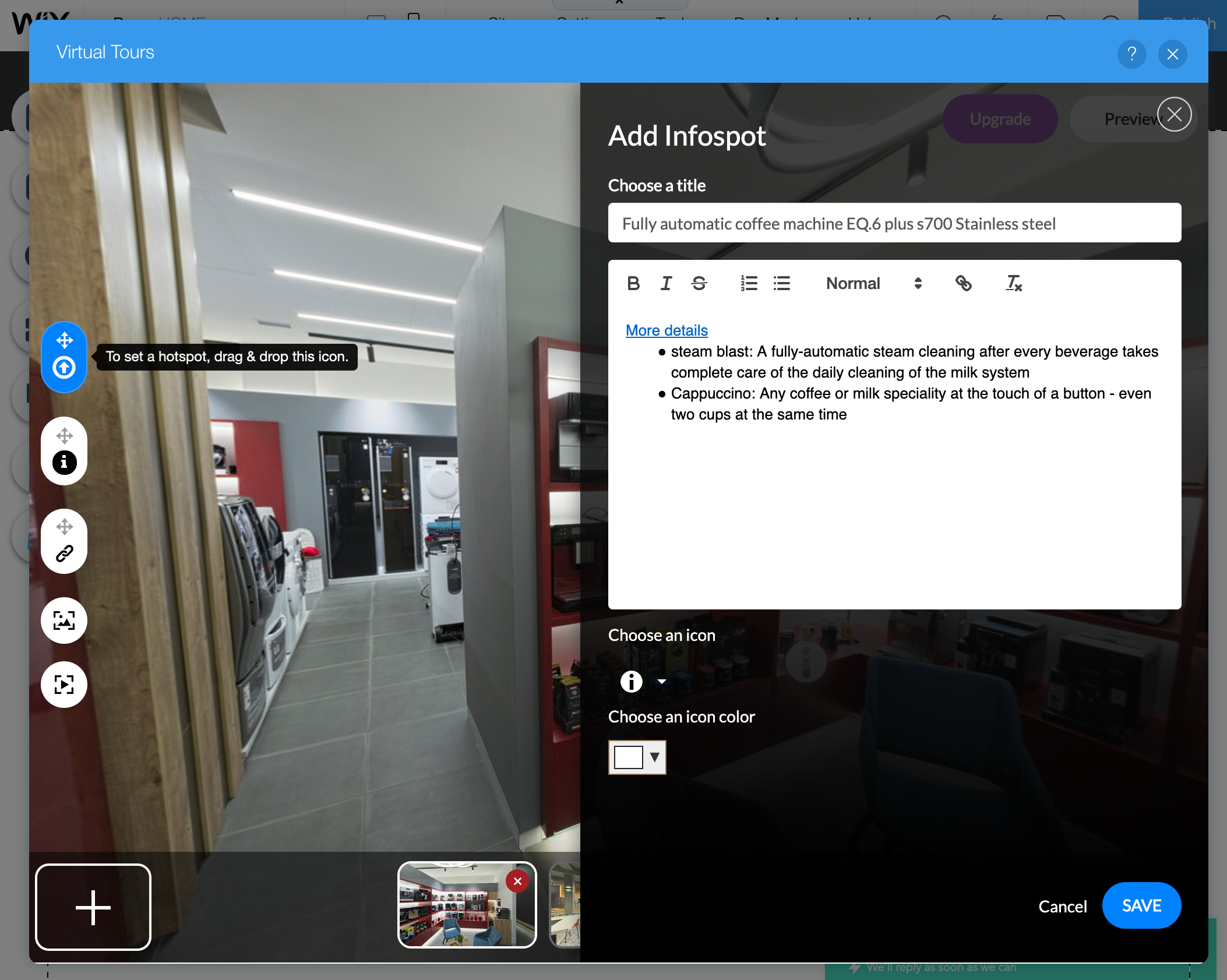
Task: Toggle bold formatting in the editor
Action: 633,284
